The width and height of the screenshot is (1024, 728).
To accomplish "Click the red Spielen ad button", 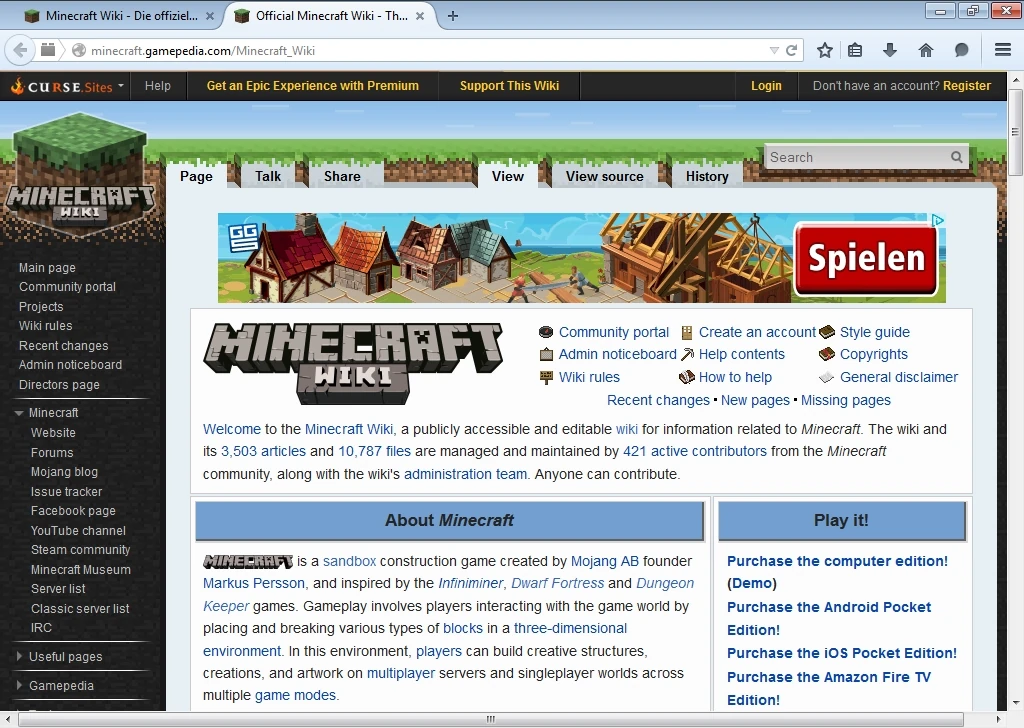I will point(866,259).
